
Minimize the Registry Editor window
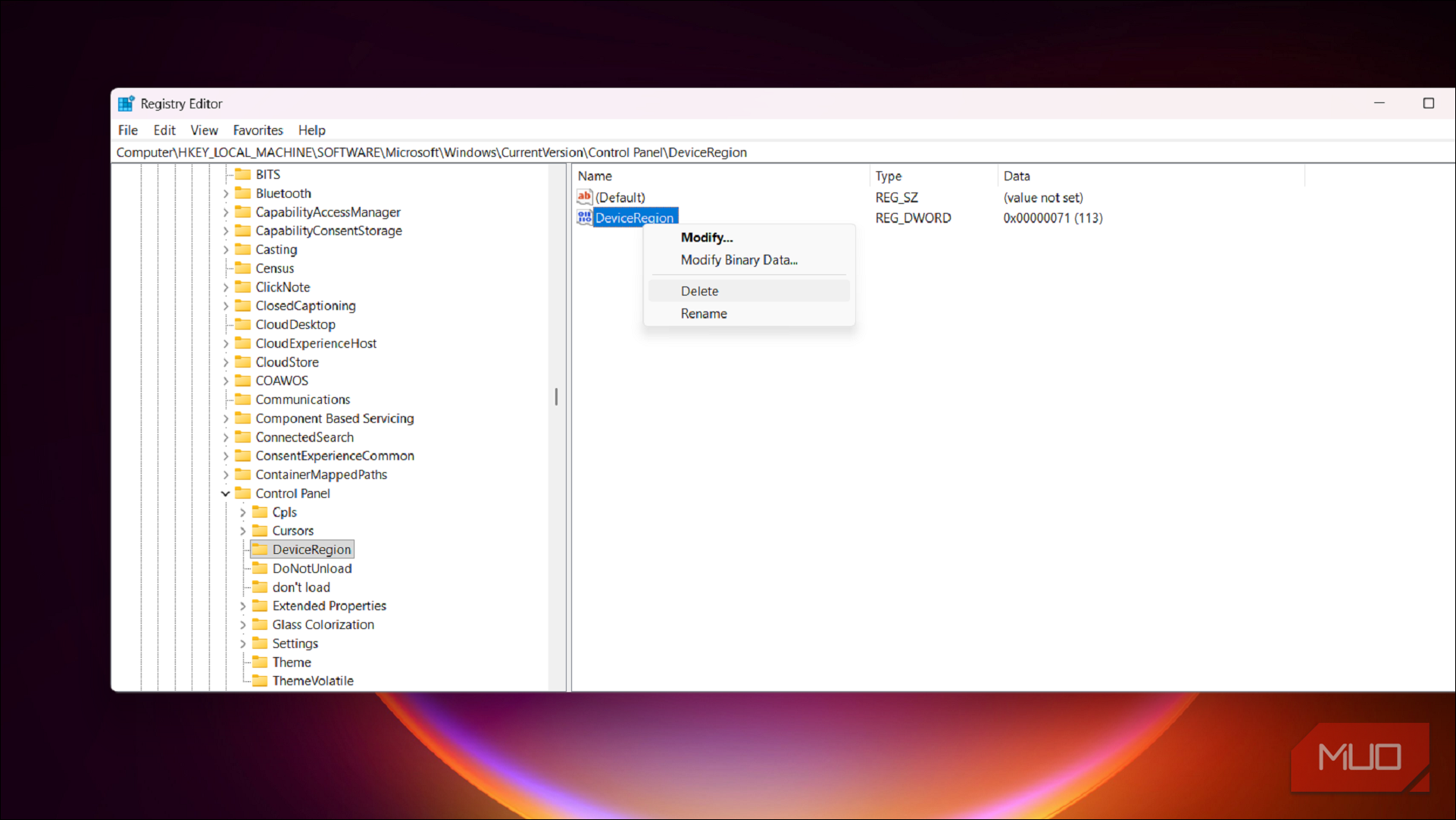1379,103
